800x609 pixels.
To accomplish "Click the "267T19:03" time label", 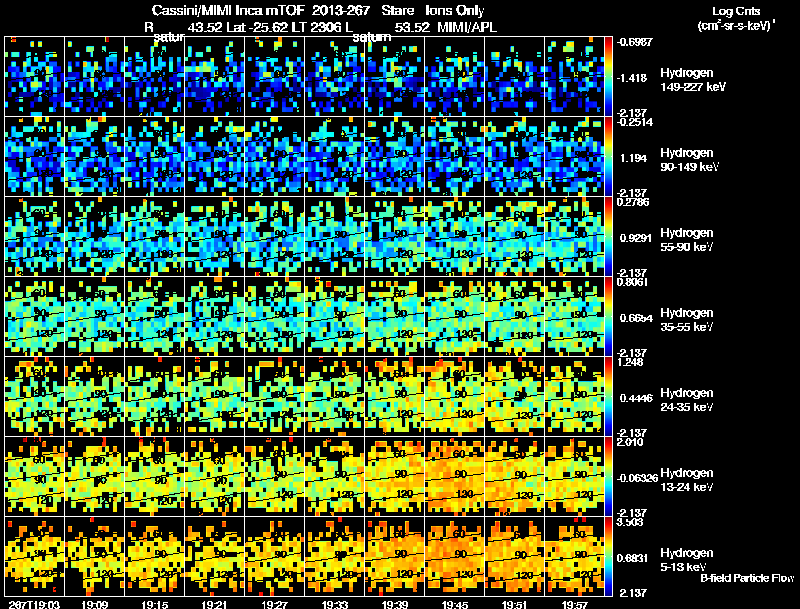I will tap(34, 604).
